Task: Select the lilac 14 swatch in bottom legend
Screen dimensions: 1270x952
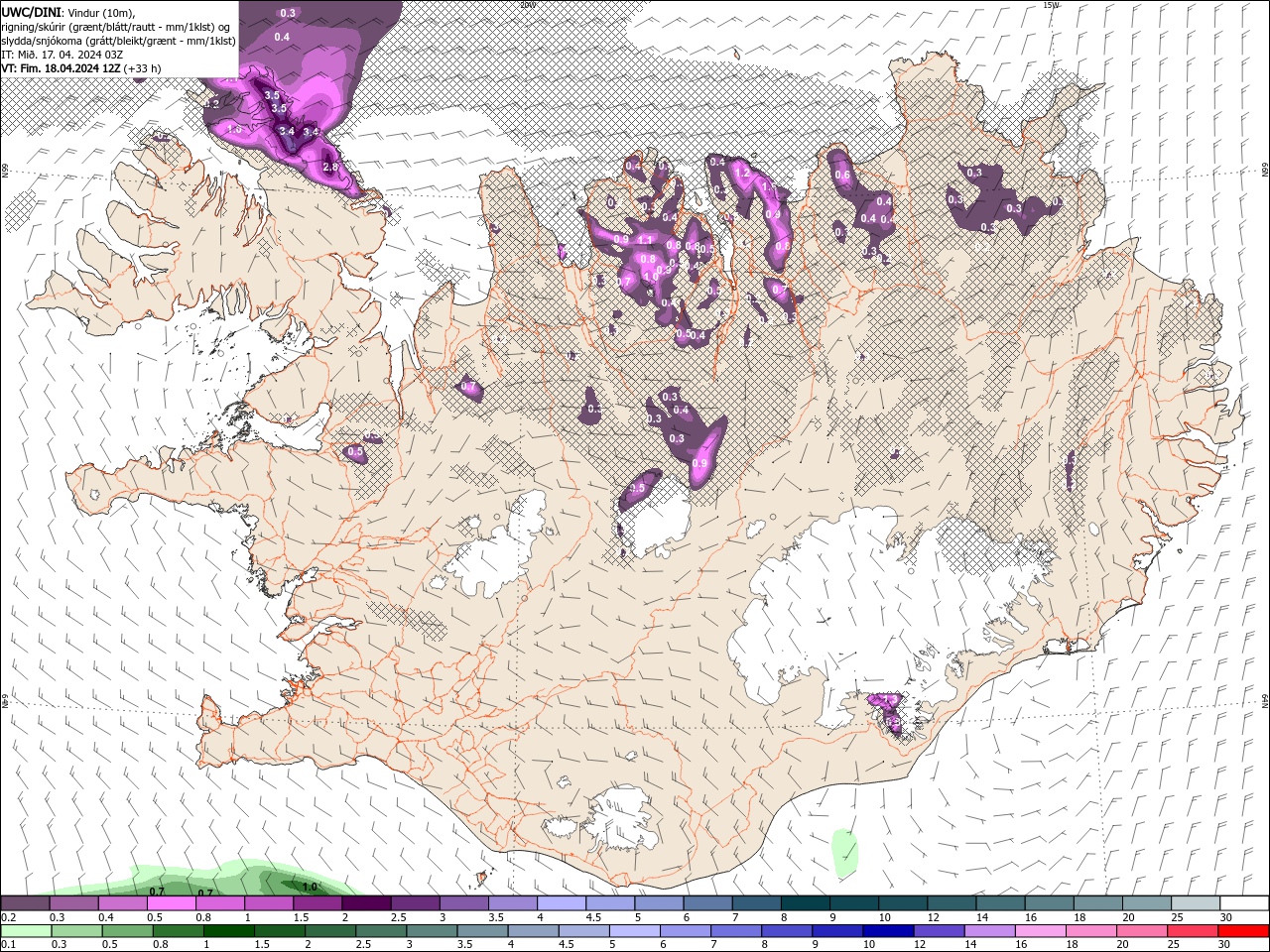Action: point(988,931)
